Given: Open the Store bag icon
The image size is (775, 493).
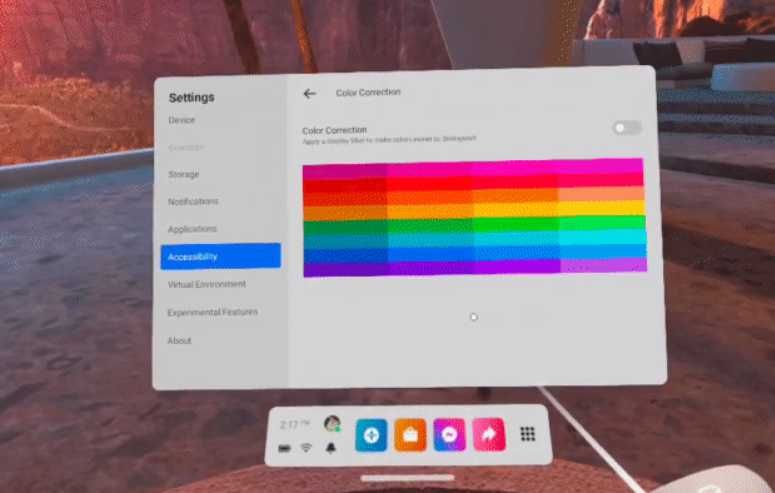Looking at the screenshot, I should pos(410,435).
